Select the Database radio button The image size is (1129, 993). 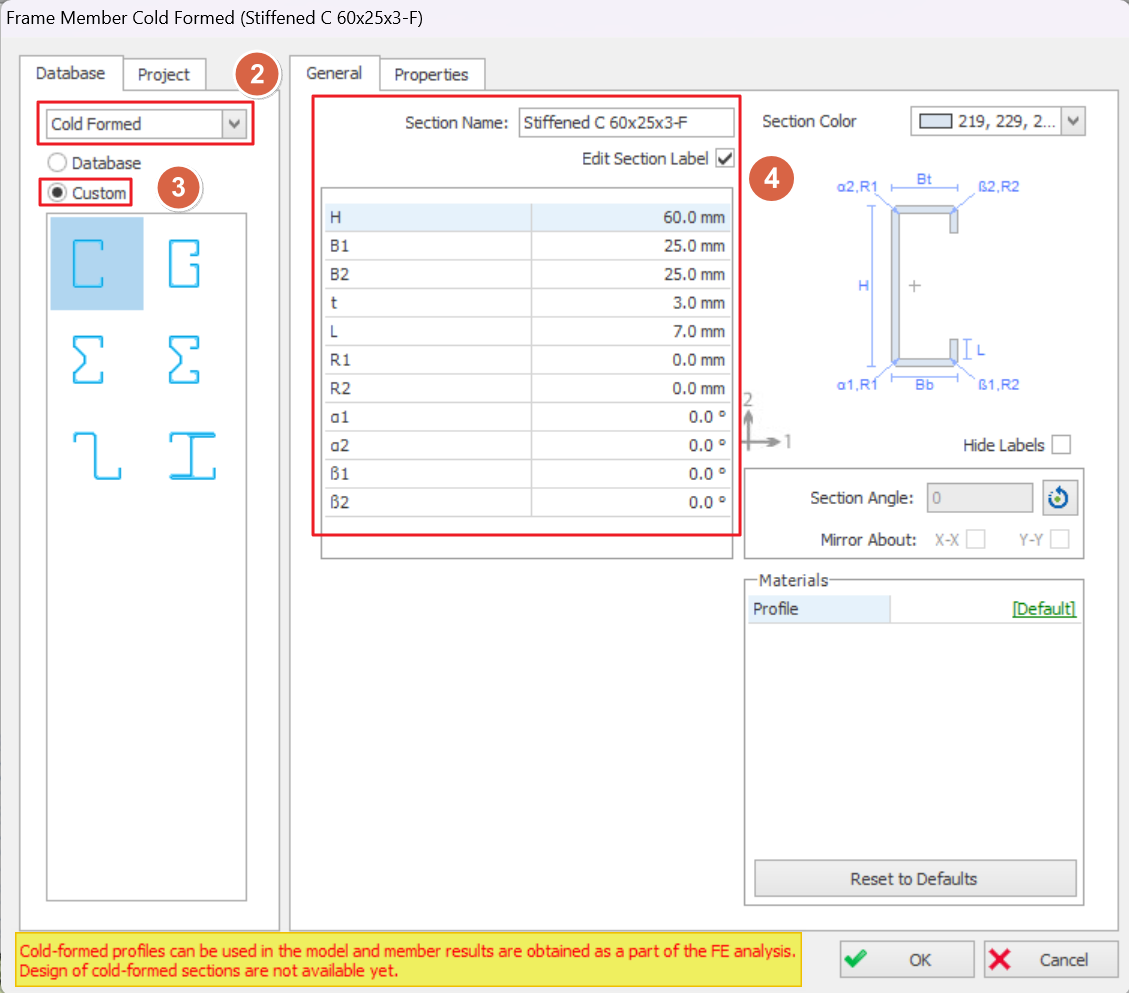click(x=59, y=163)
